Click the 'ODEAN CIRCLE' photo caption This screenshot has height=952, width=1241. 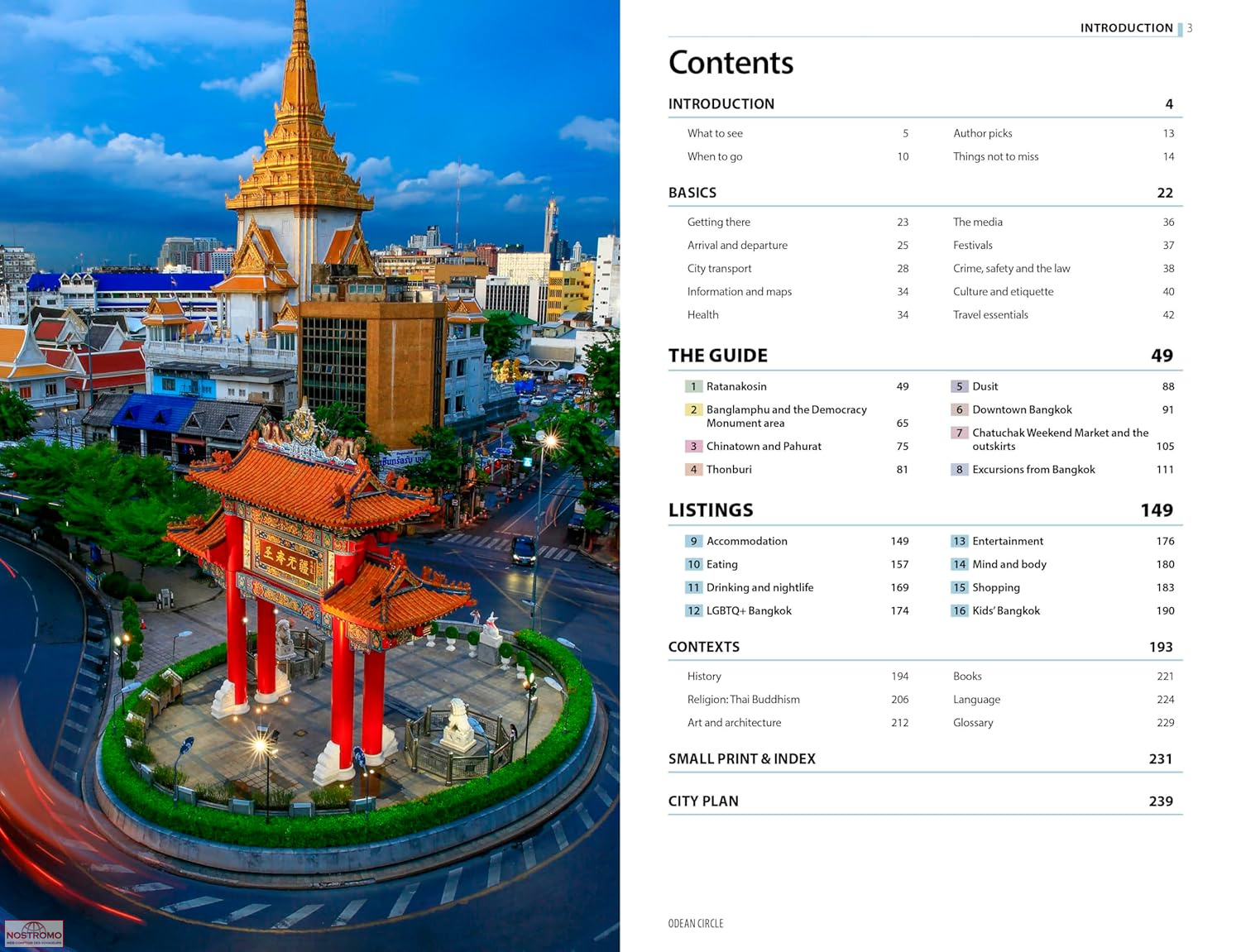point(696,923)
